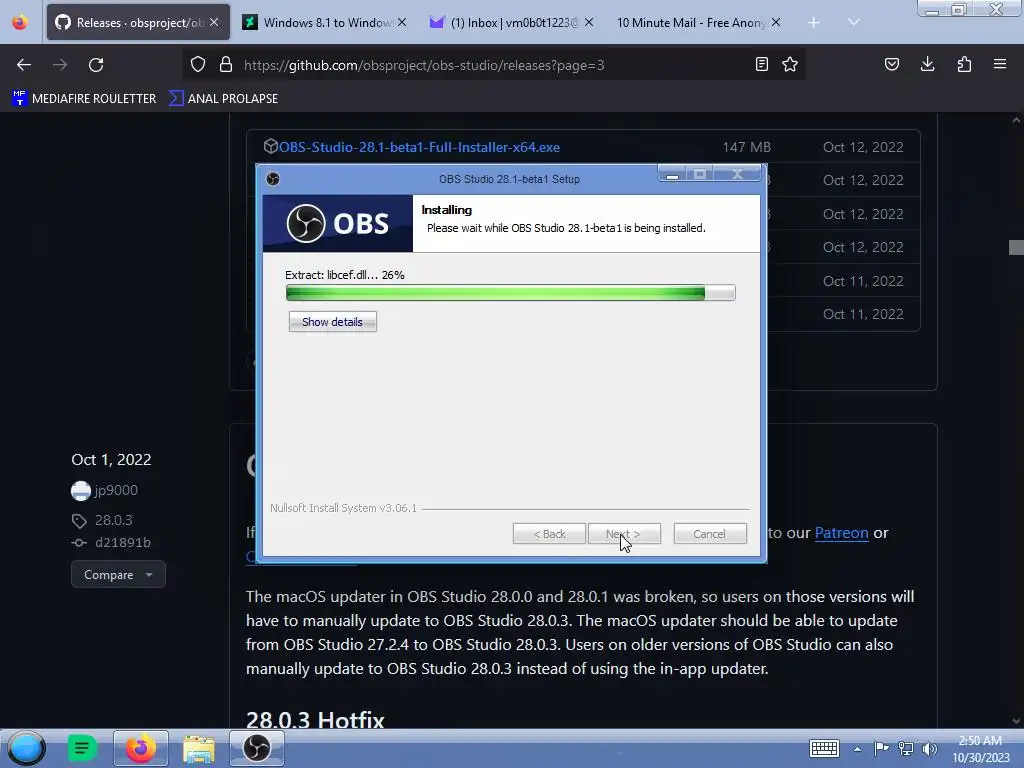The image size is (1024, 768).
Task: Switch to the Windows 8.1 to Windows tab
Action: point(325,23)
